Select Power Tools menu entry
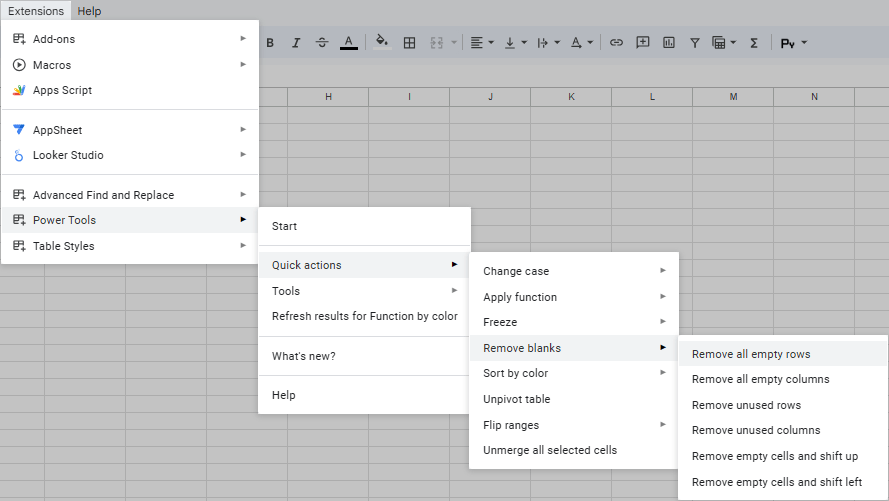The height and width of the screenshot is (501, 889). 130,220
